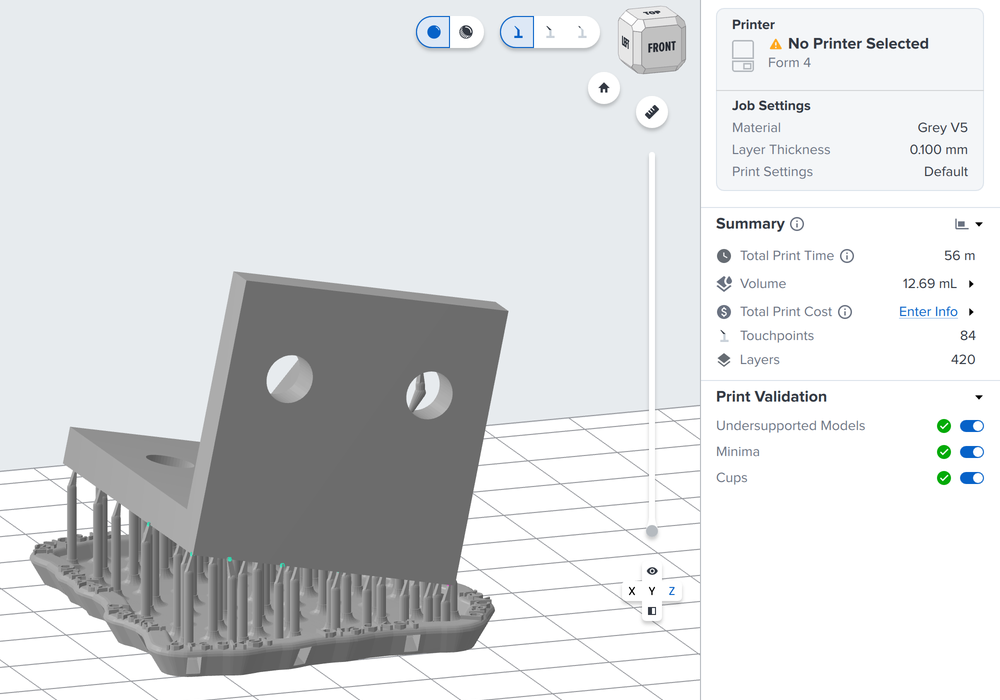Show info for Total Print Time
1000x700 pixels.
(846, 256)
